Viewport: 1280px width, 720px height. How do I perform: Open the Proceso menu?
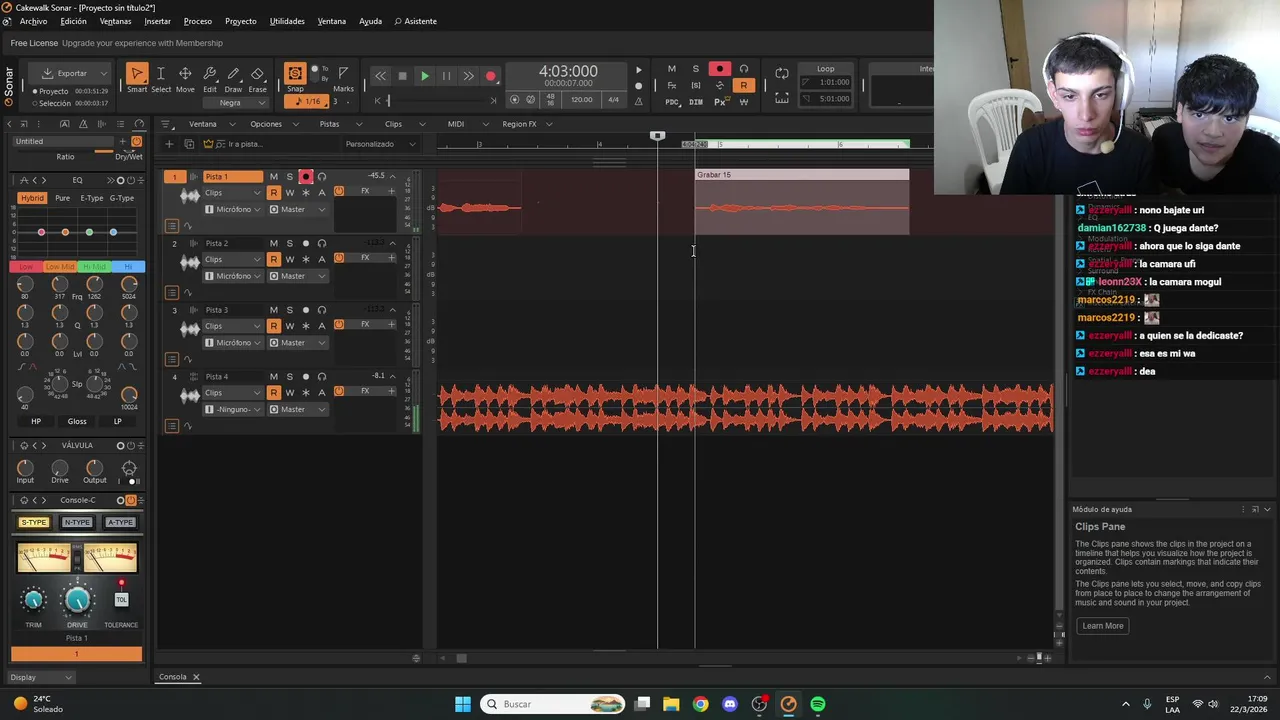coord(197,21)
